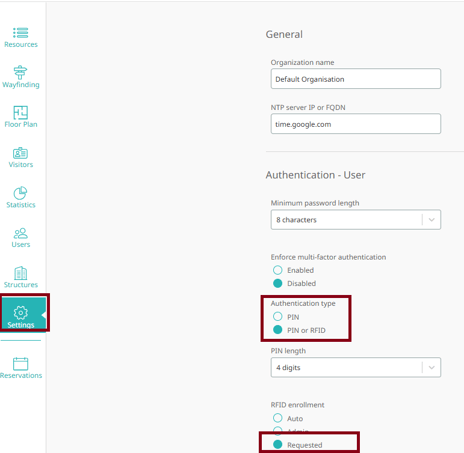Open the 8 characters combo box
The height and width of the screenshot is (453, 464).
(x=356, y=220)
